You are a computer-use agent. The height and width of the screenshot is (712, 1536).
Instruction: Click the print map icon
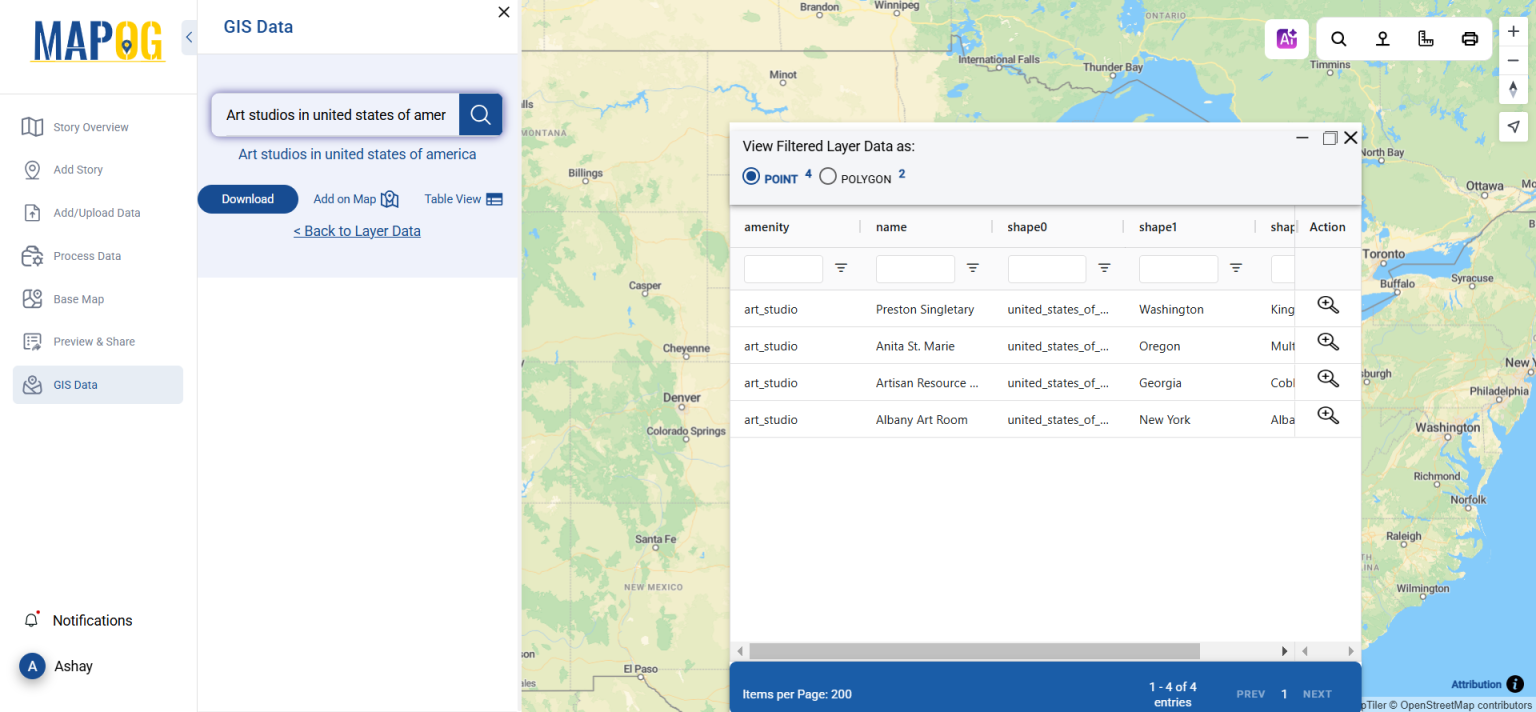[x=1469, y=38]
